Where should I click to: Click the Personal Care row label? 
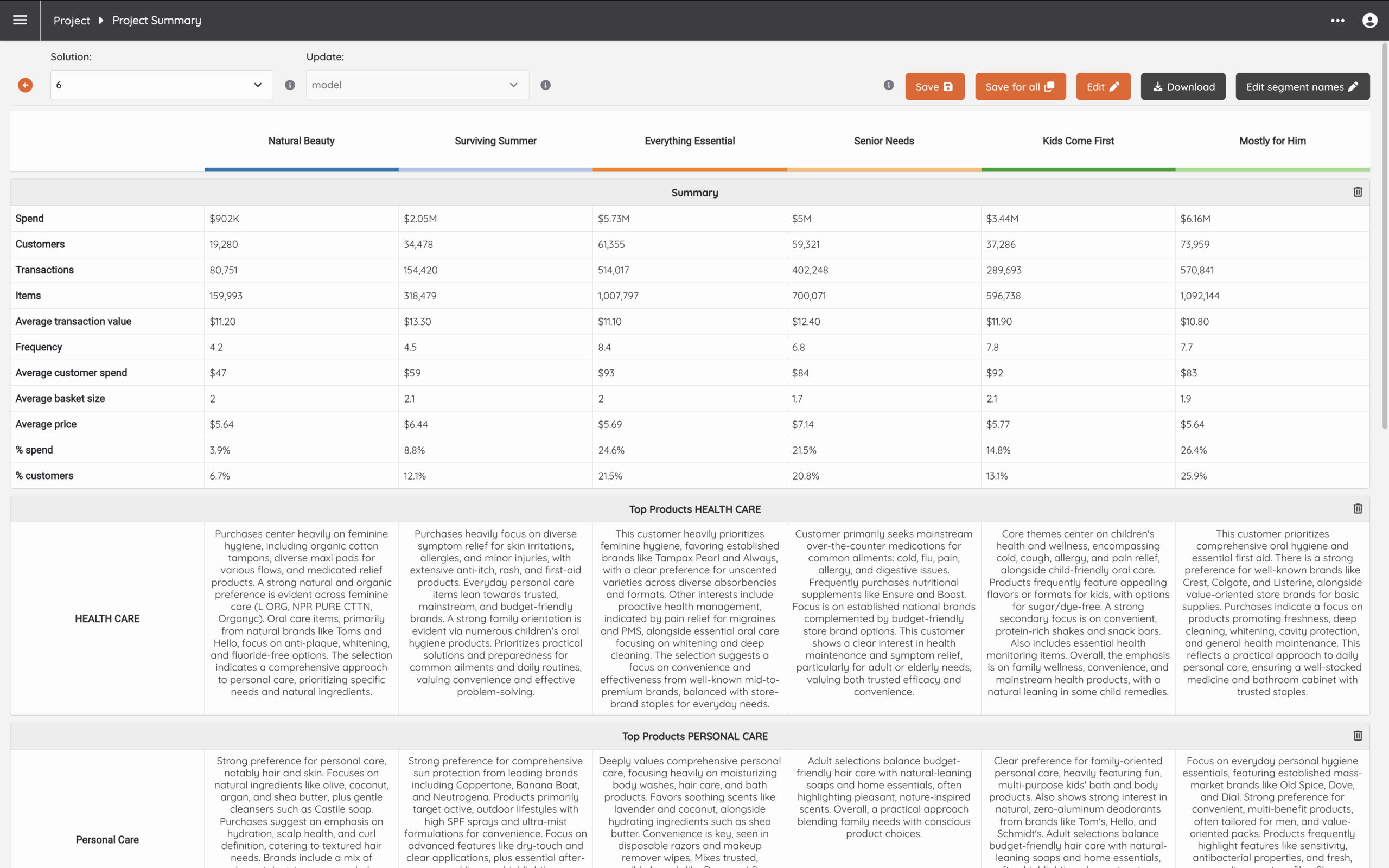[107, 839]
